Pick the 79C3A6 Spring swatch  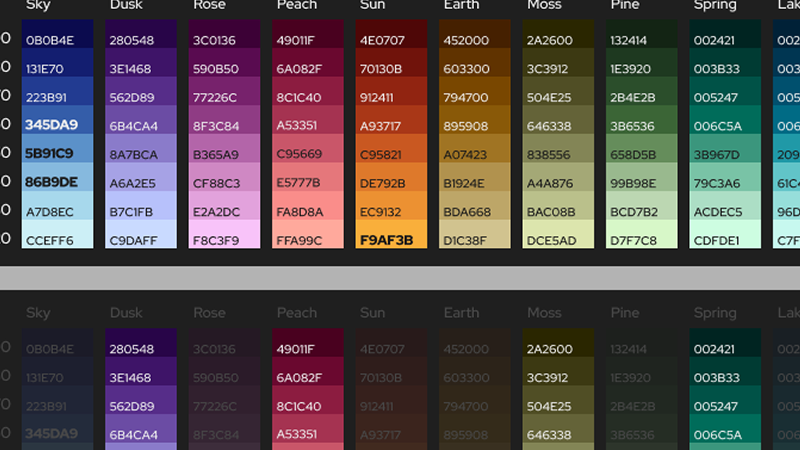pyautogui.click(x=725, y=177)
